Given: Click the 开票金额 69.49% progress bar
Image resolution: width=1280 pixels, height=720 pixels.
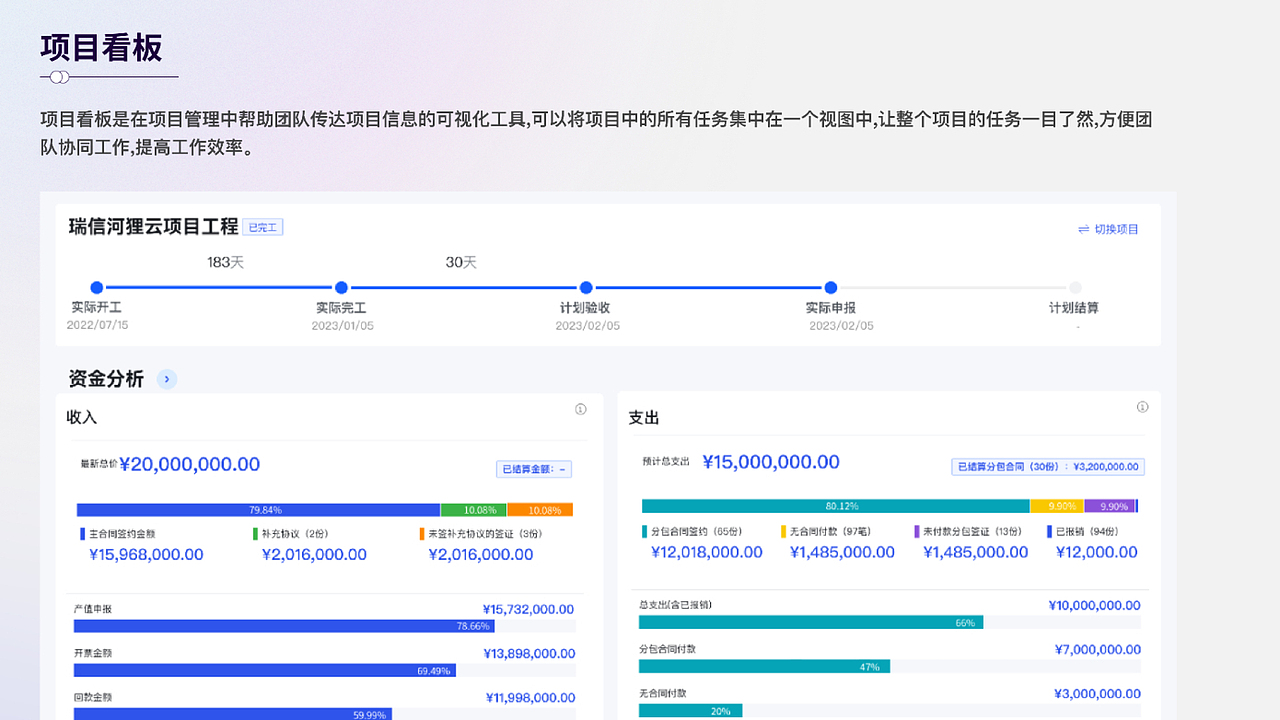Looking at the screenshot, I should (265, 671).
